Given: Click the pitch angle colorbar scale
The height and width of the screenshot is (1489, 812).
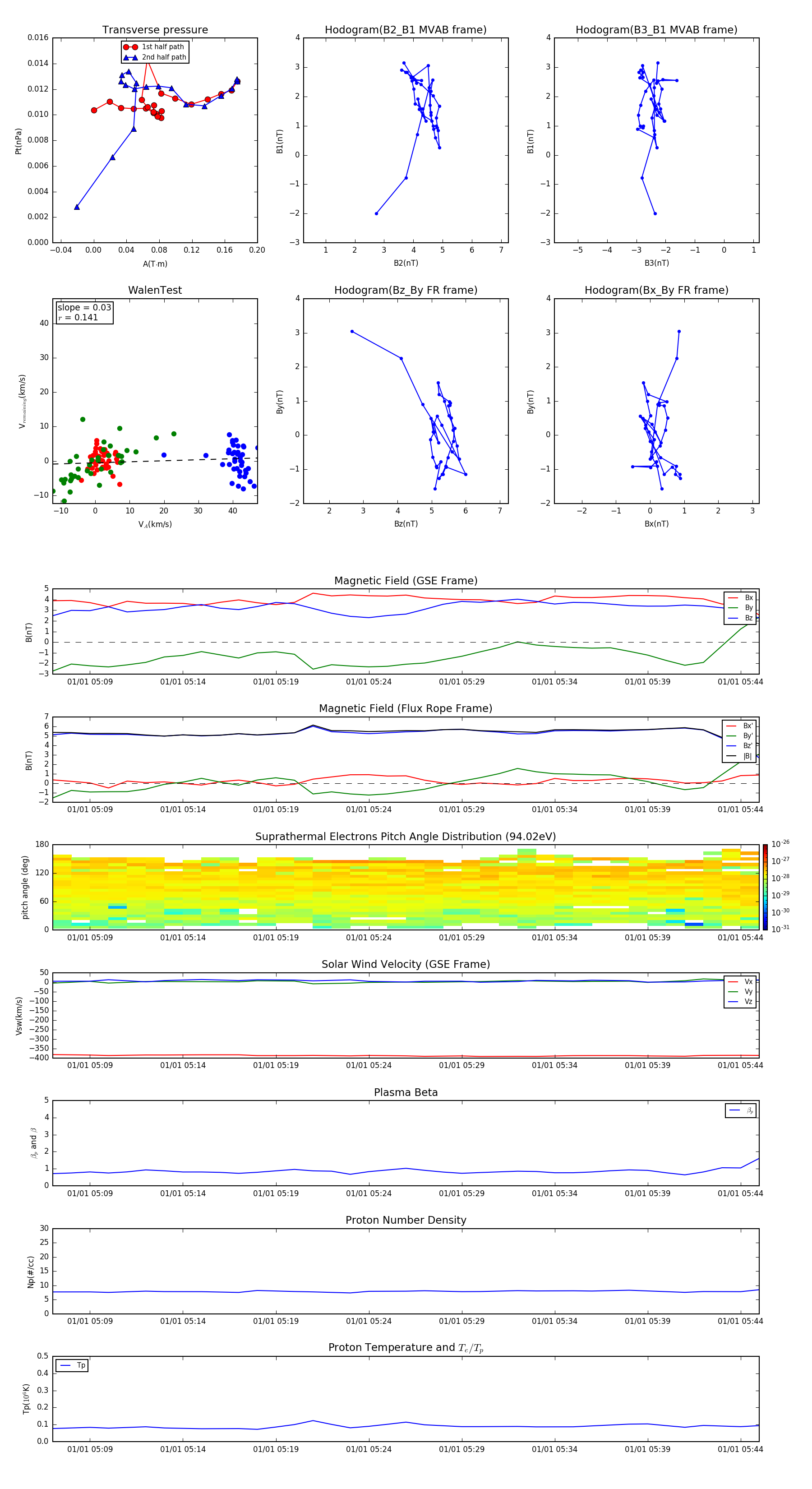Looking at the screenshot, I should click(765, 887).
